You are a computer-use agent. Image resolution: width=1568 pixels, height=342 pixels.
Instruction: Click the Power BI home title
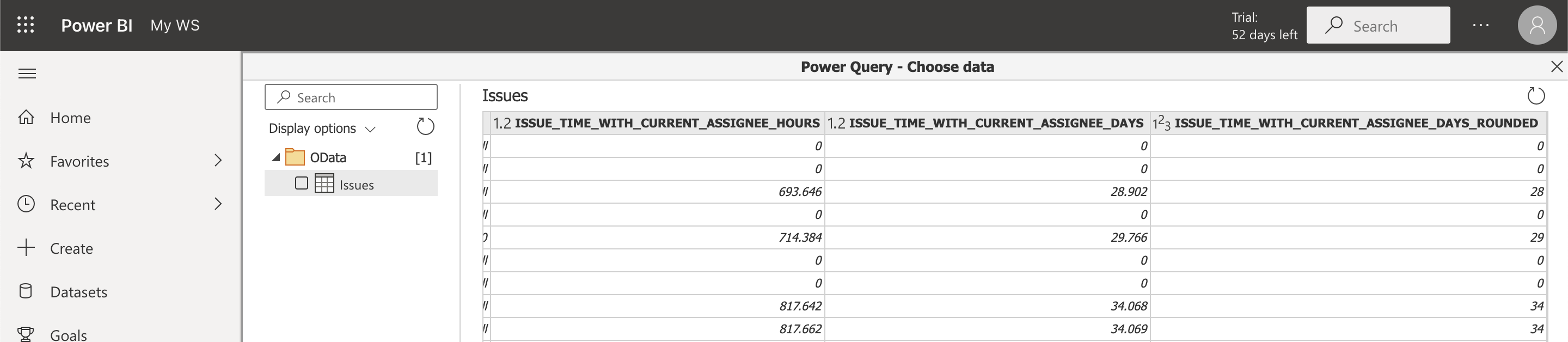pos(96,25)
